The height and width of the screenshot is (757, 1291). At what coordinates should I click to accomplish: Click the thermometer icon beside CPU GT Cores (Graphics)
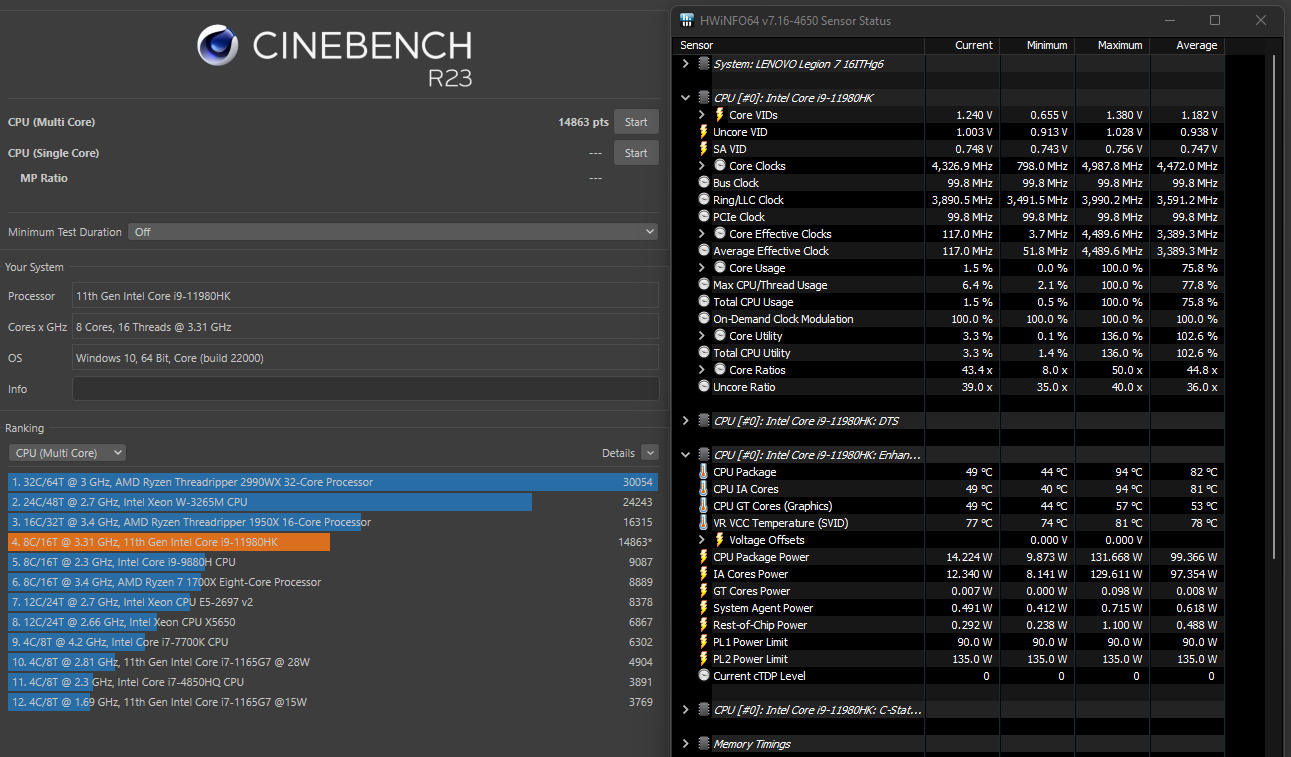pos(704,506)
